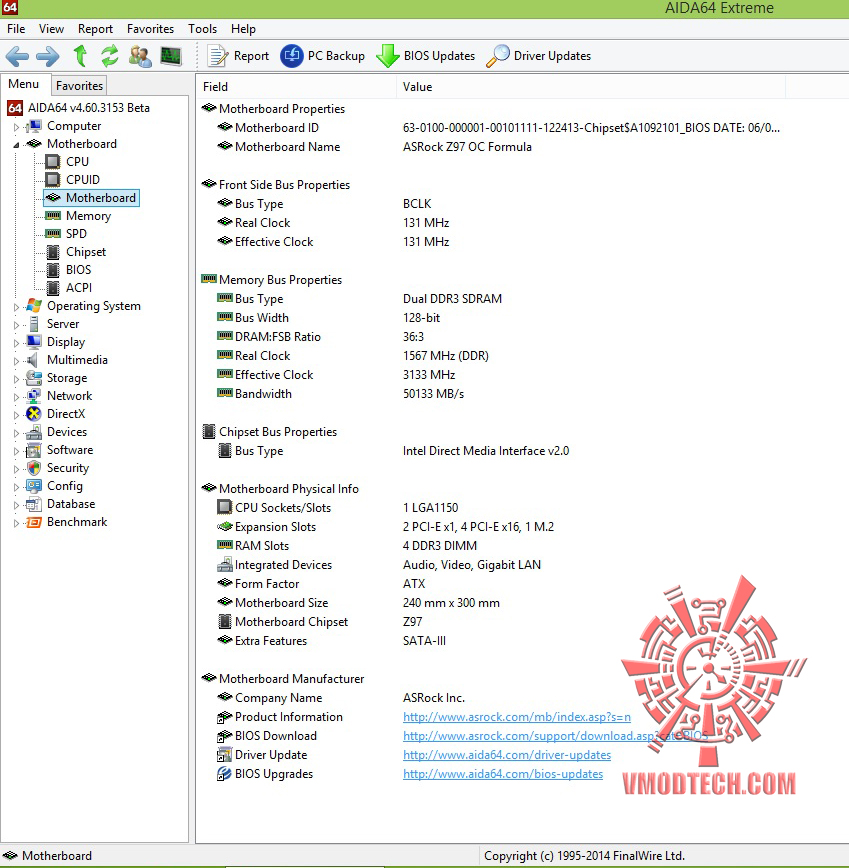
Task: Click the Benchmark tree icon
Action: tap(34, 522)
